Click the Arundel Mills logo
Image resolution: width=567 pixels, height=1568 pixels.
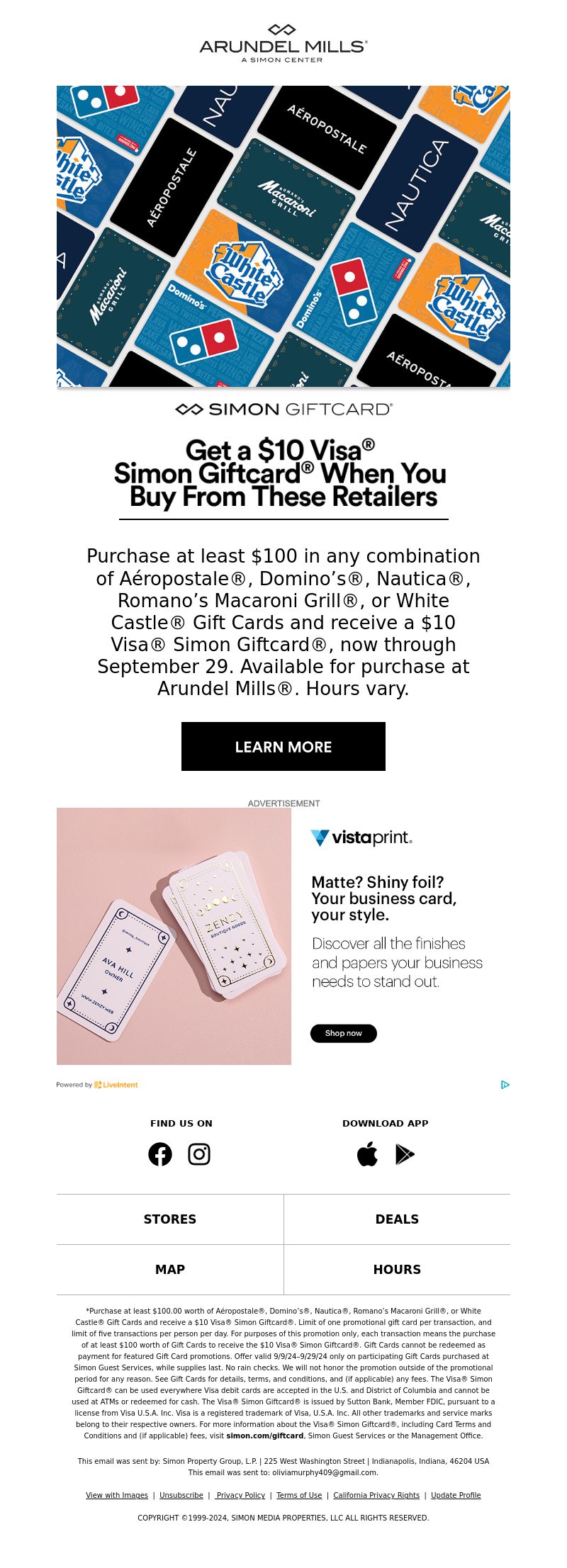[x=283, y=43]
